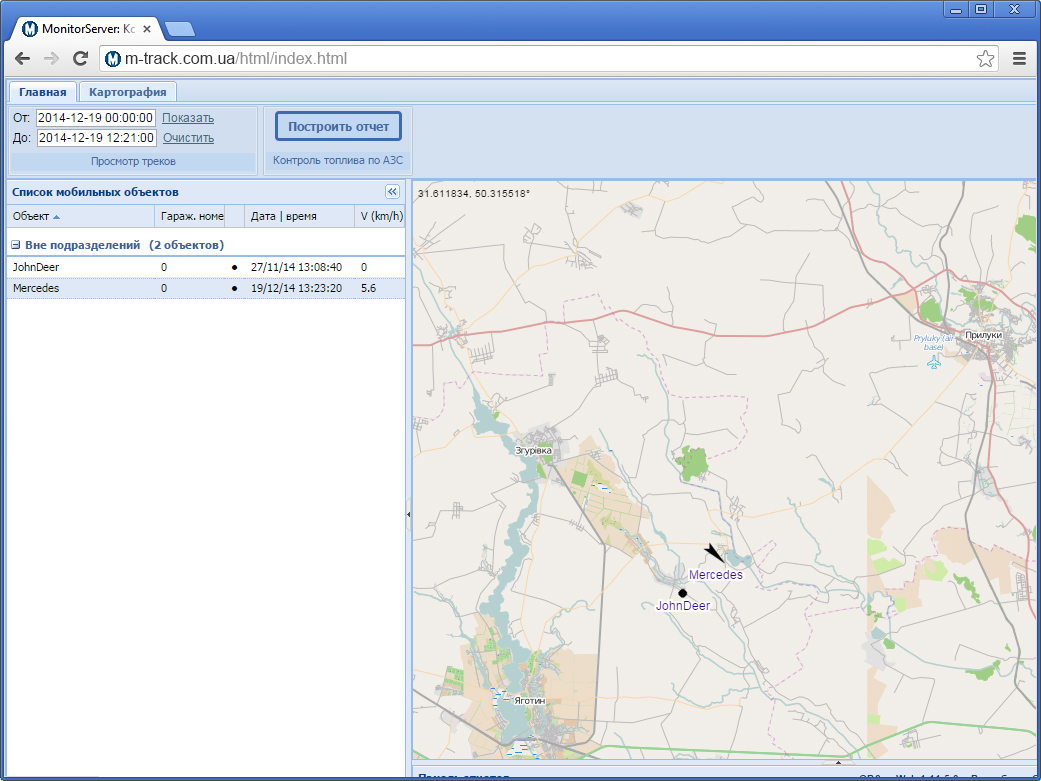Collapse the mobile objects list panel

click(392, 192)
